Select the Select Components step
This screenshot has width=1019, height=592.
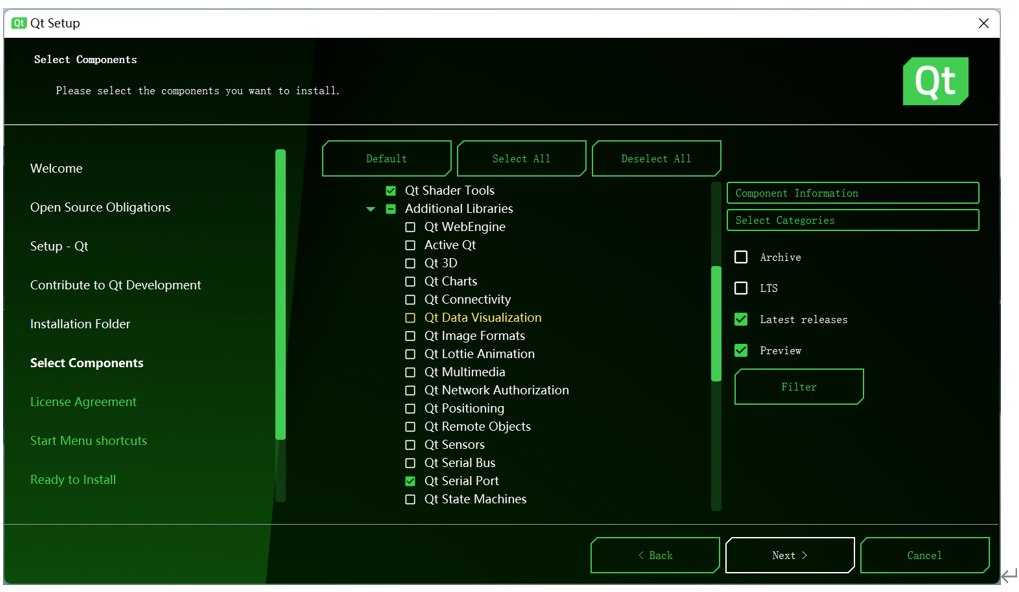[86, 363]
